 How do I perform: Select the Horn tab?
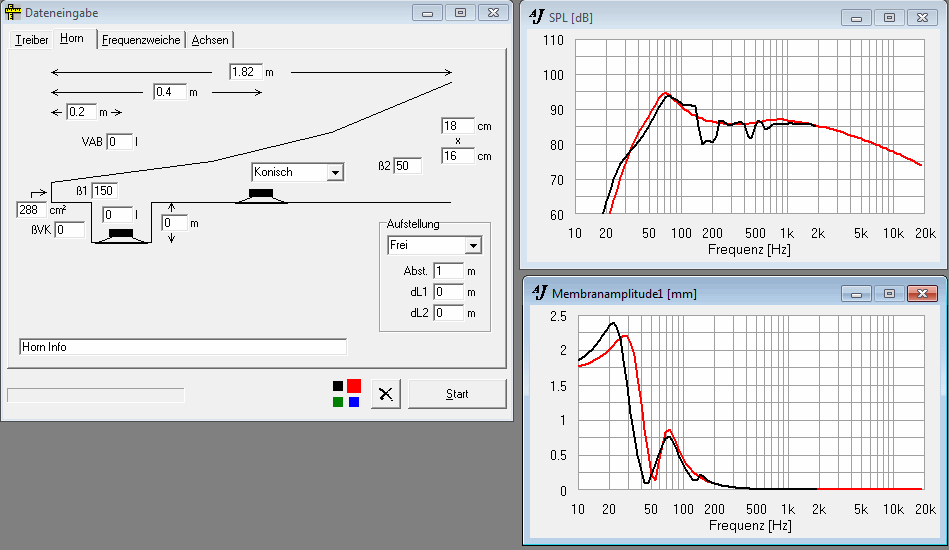tap(72, 38)
